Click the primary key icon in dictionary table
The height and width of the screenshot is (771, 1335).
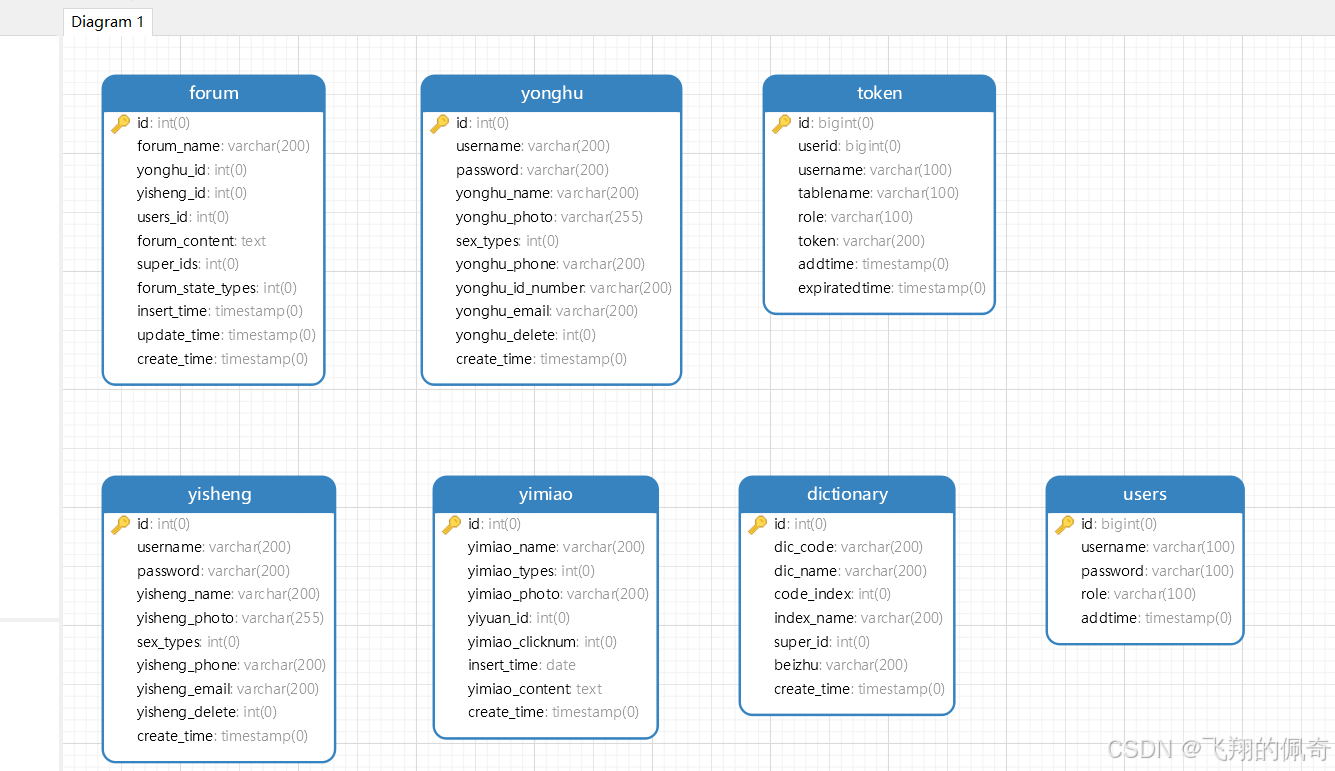point(758,524)
